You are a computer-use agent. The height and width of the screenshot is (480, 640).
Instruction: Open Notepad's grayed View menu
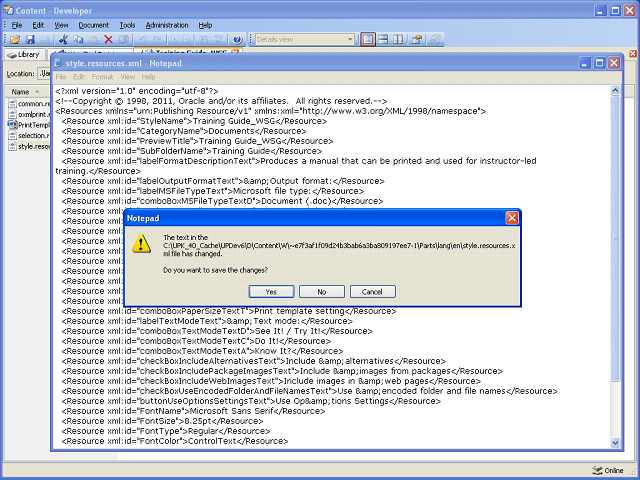click(x=127, y=77)
